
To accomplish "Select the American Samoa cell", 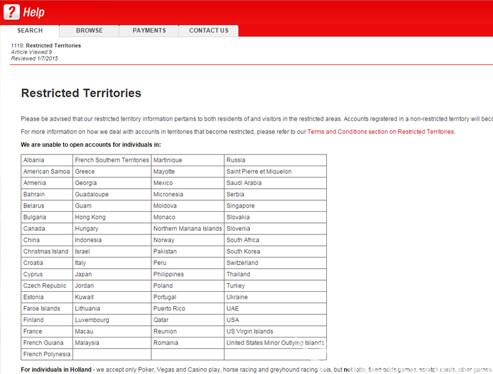I will point(47,171).
